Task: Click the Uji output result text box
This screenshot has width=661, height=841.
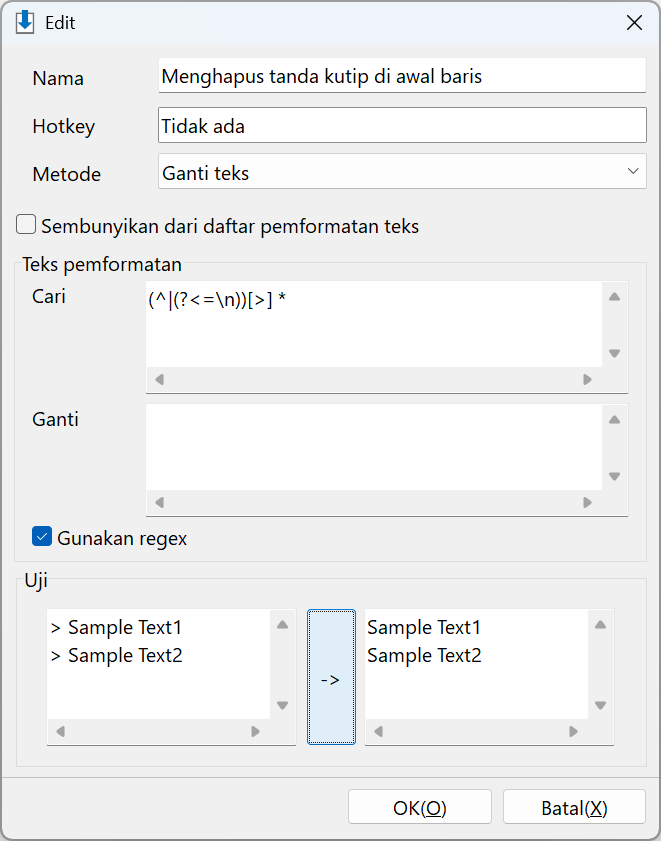Action: click(x=476, y=664)
